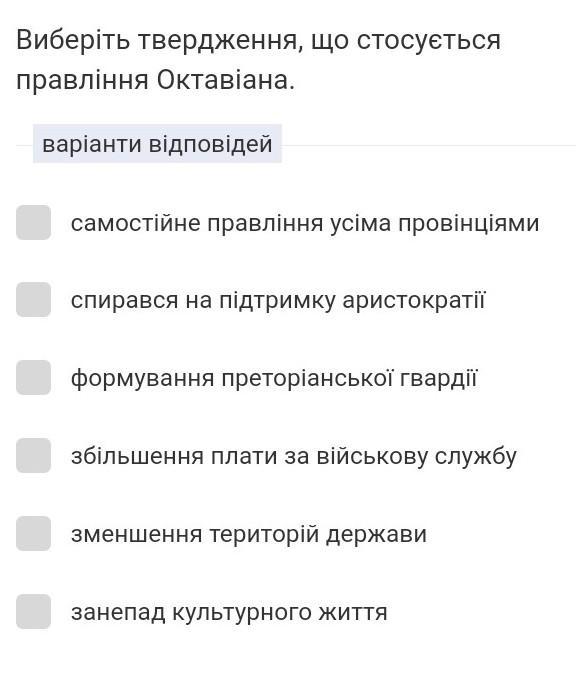Check the box beside 'спирався на підтримку аристократії'

[x=34, y=300]
